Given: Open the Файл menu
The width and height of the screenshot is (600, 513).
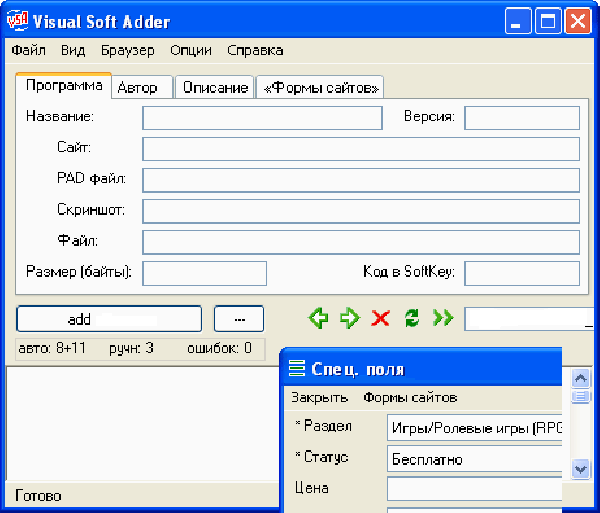Looking at the screenshot, I should point(29,50).
